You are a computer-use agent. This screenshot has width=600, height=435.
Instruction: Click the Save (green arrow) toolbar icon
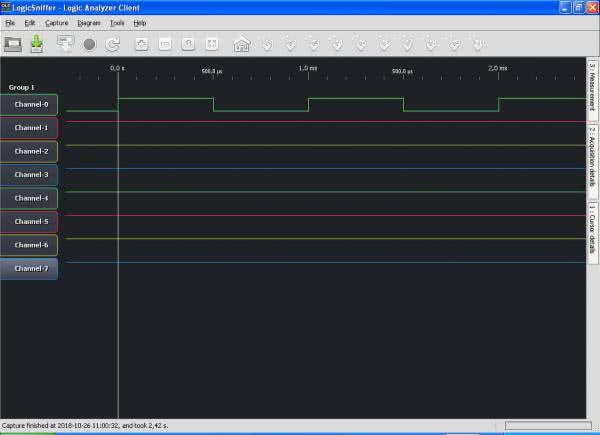click(x=37, y=44)
